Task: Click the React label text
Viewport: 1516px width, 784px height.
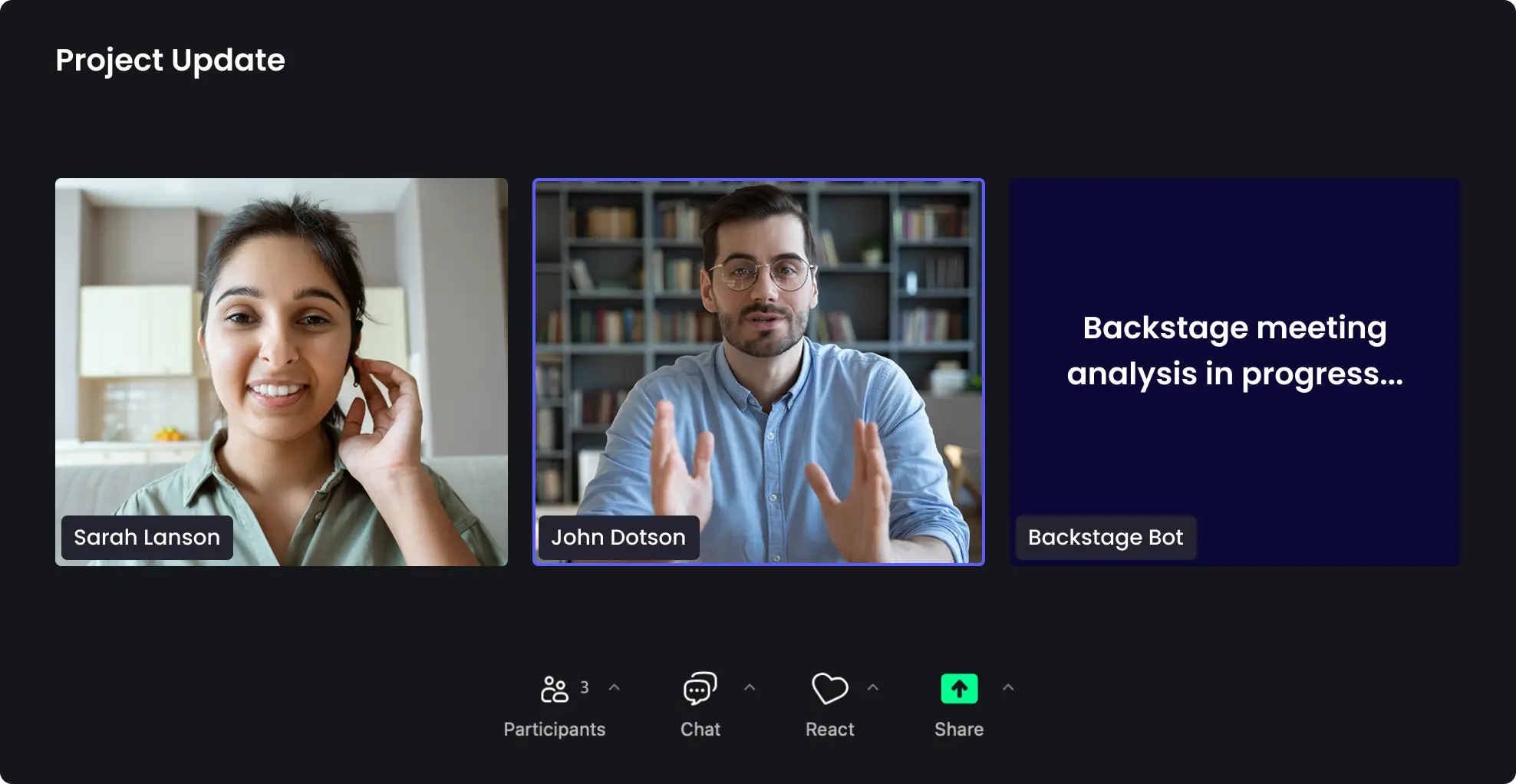Action: pyautogui.click(x=829, y=730)
